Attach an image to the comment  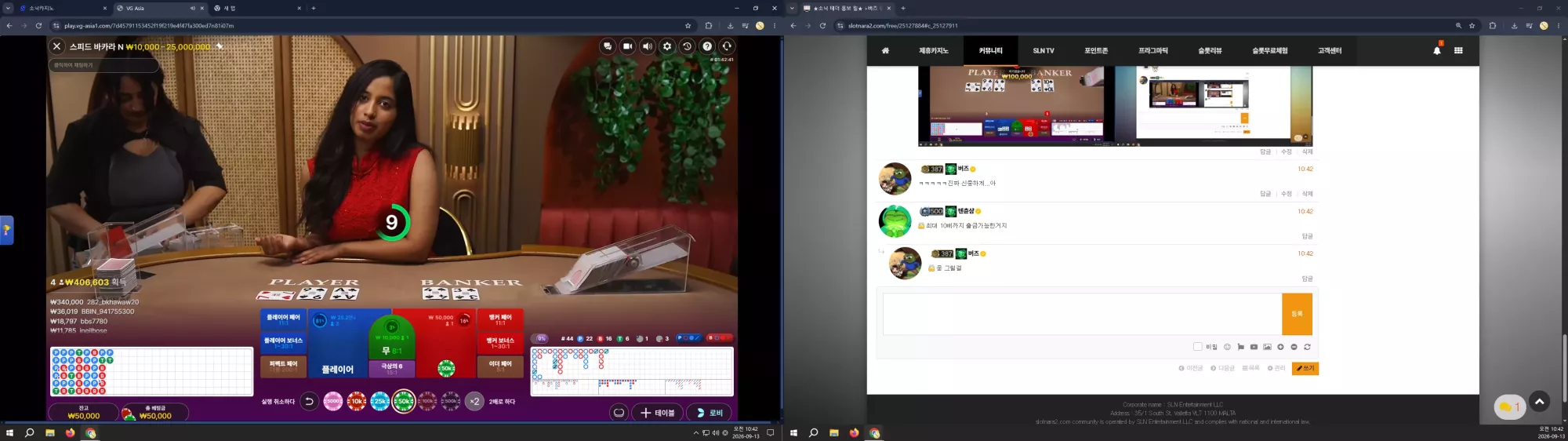1267,347
